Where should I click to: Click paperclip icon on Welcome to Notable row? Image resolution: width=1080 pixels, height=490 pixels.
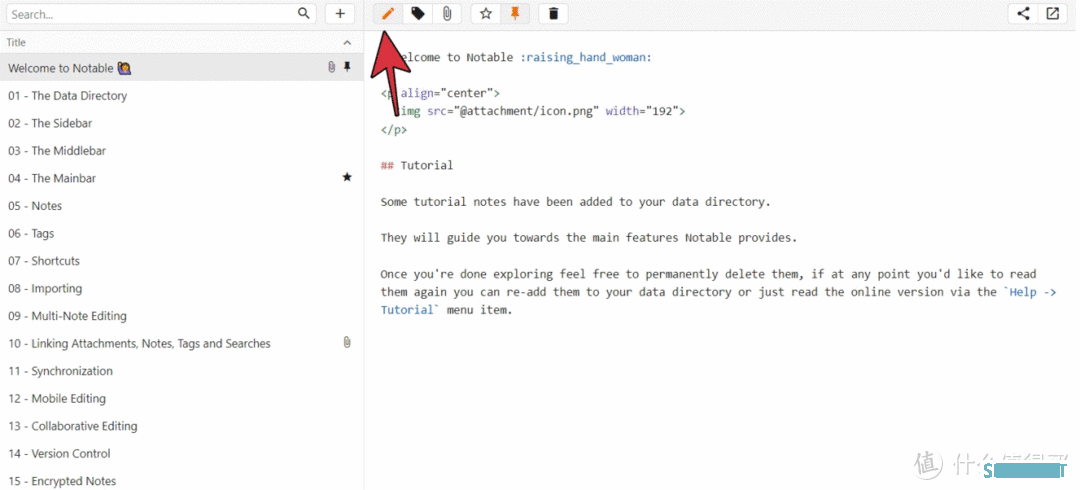[331, 68]
